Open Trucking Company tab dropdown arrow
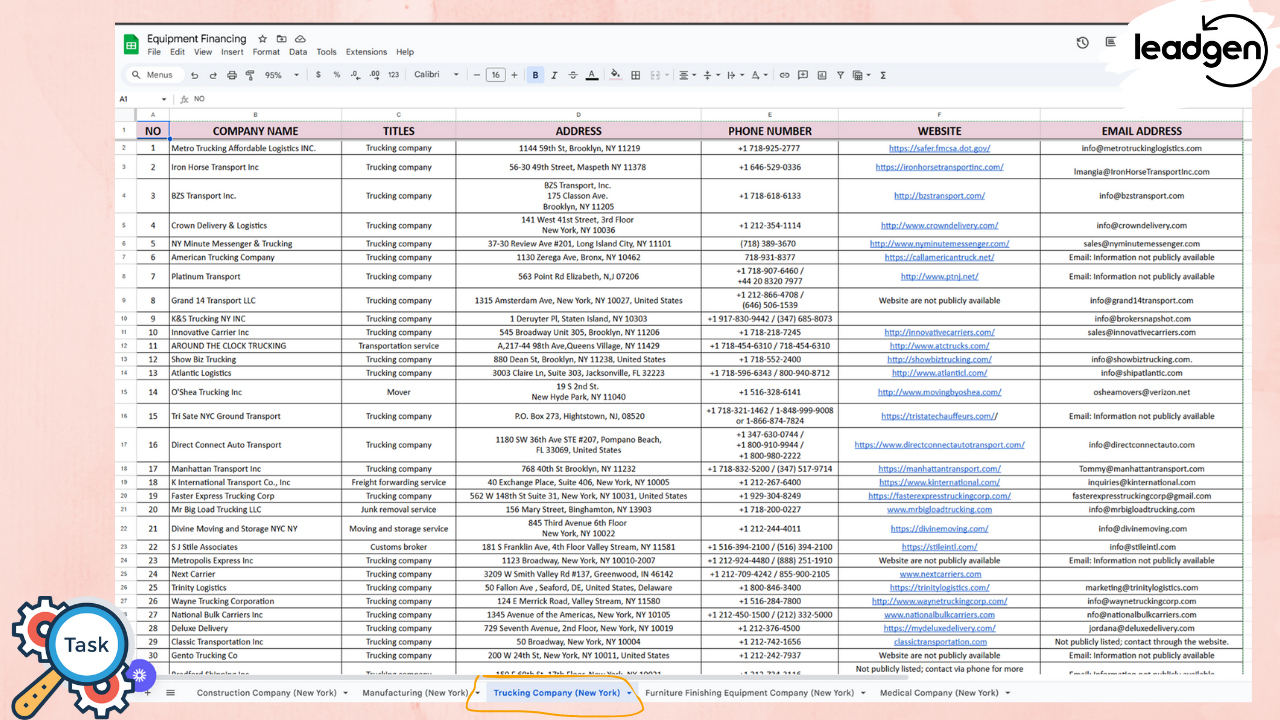1280x720 pixels. pyautogui.click(x=629, y=693)
